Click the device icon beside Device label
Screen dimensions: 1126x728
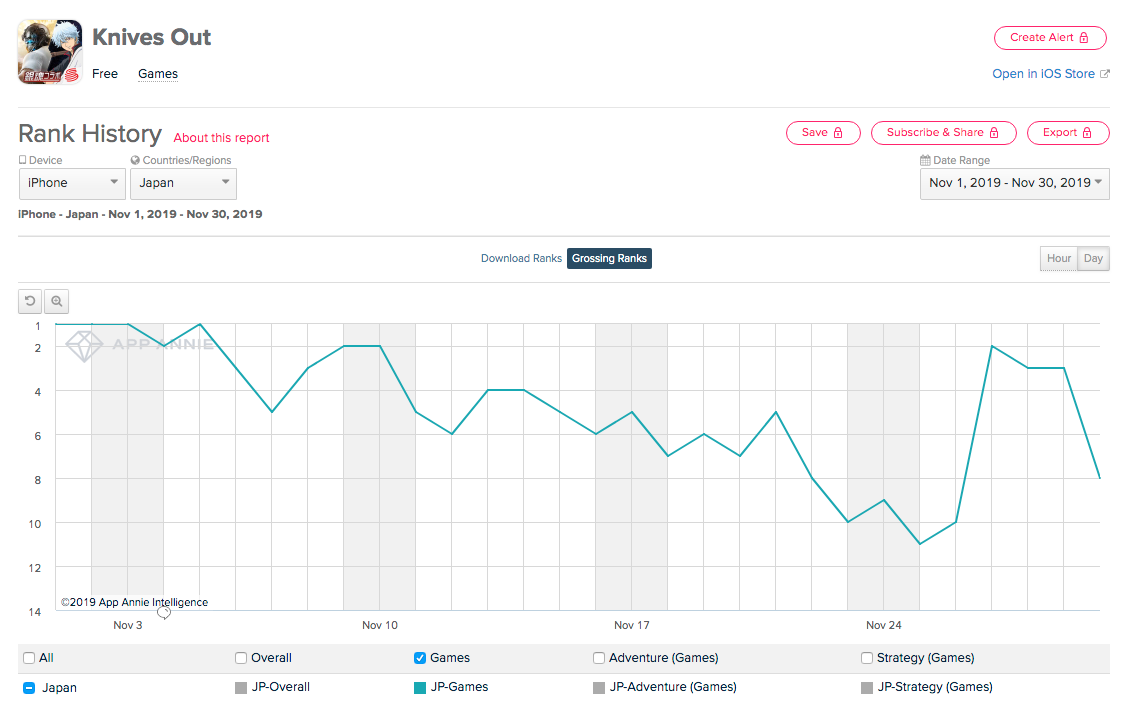pos(22,160)
